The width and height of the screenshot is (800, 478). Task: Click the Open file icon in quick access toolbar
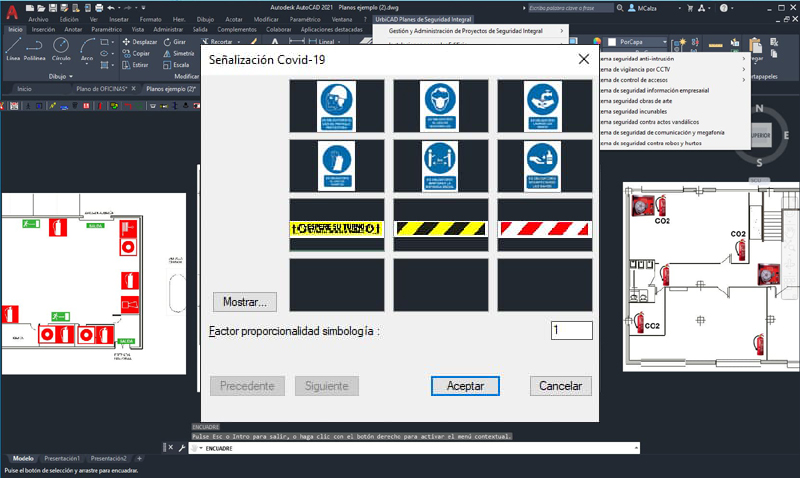pyautogui.click(x=41, y=8)
